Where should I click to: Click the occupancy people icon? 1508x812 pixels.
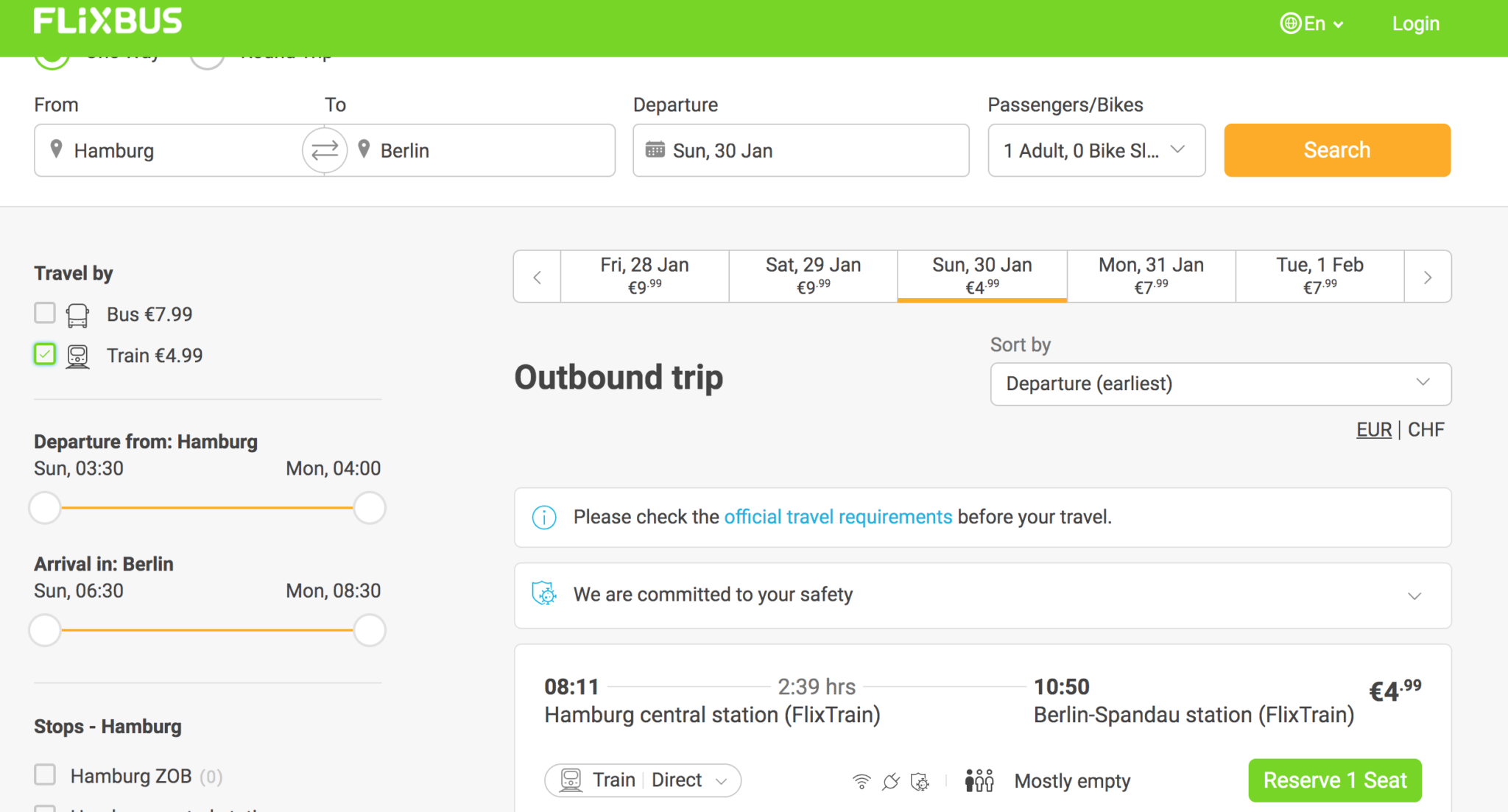[x=979, y=780]
